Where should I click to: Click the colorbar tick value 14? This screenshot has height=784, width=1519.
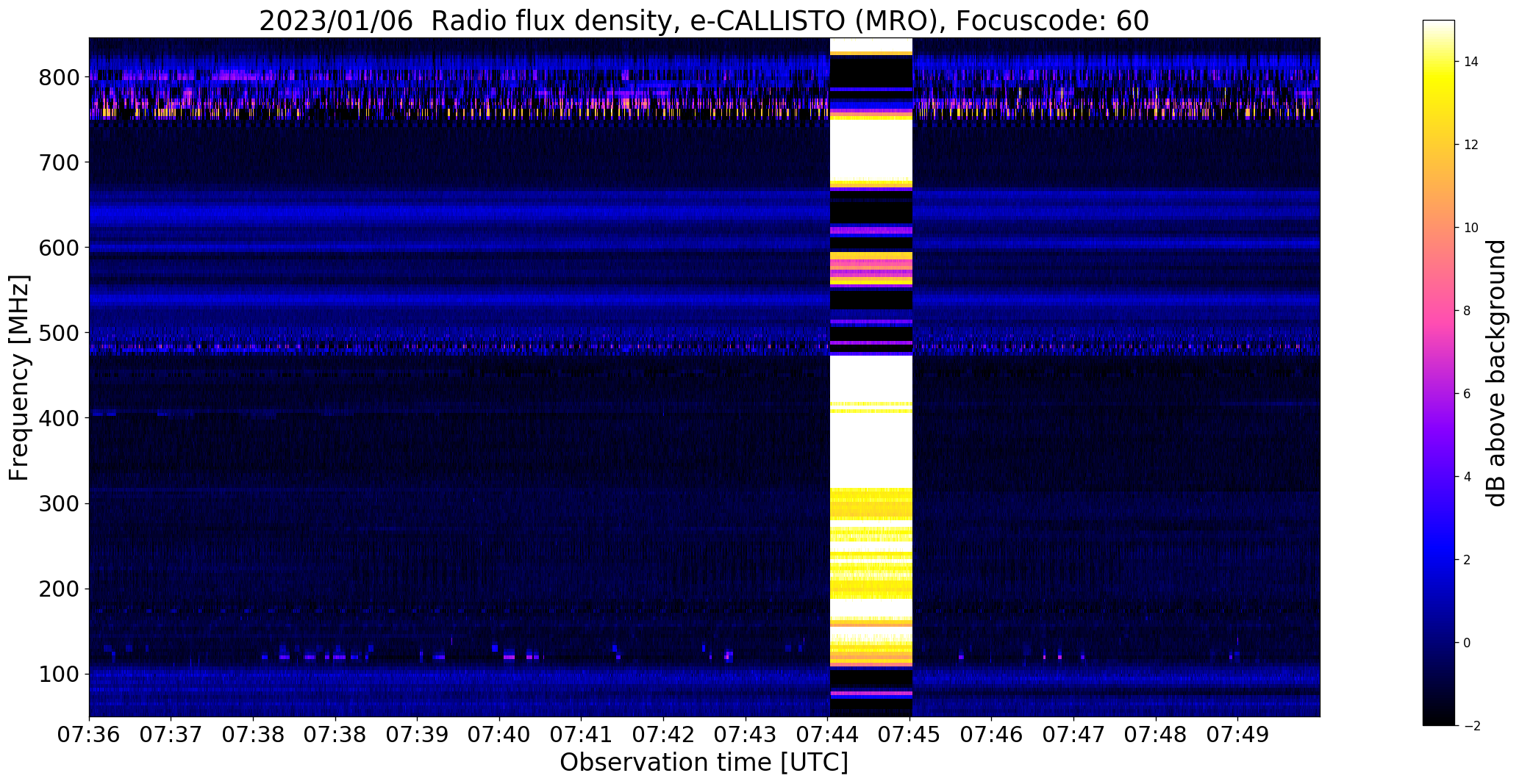[1471, 62]
